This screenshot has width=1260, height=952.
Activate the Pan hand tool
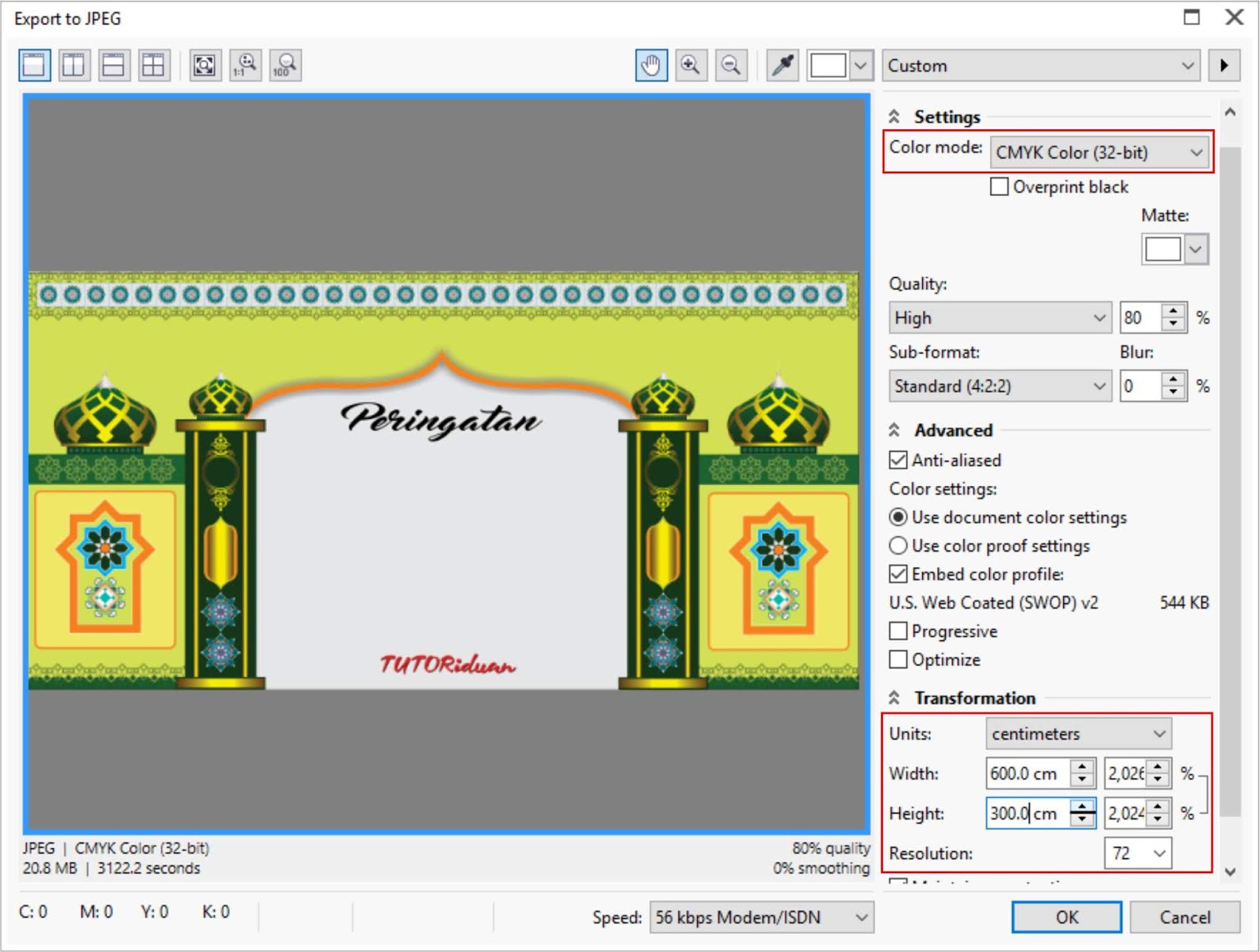pyautogui.click(x=650, y=65)
